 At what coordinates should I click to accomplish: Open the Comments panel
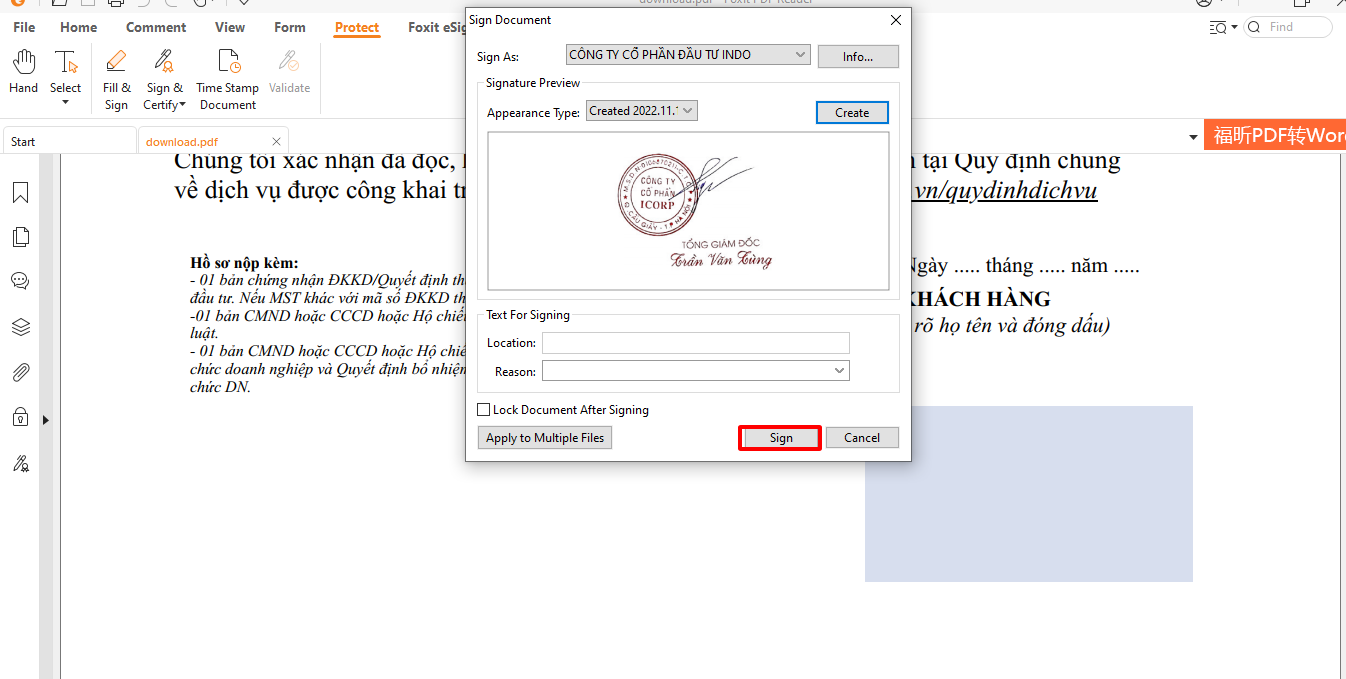20,281
